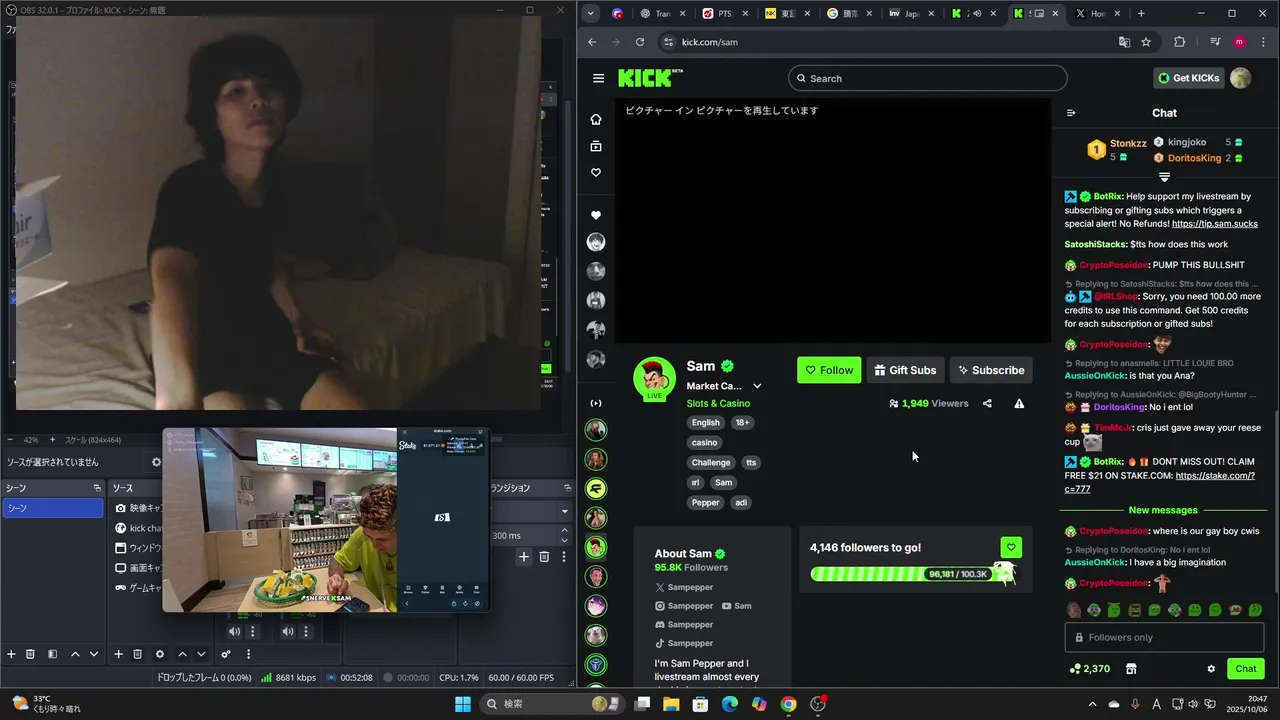Open the Slots & Casino category link
Viewport: 1280px width, 720px height.
pos(718,404)
